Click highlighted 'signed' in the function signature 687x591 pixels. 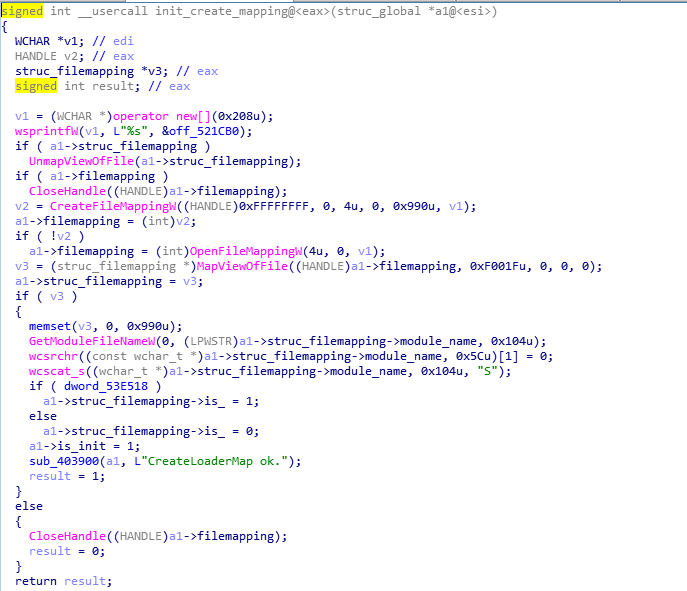22,11
